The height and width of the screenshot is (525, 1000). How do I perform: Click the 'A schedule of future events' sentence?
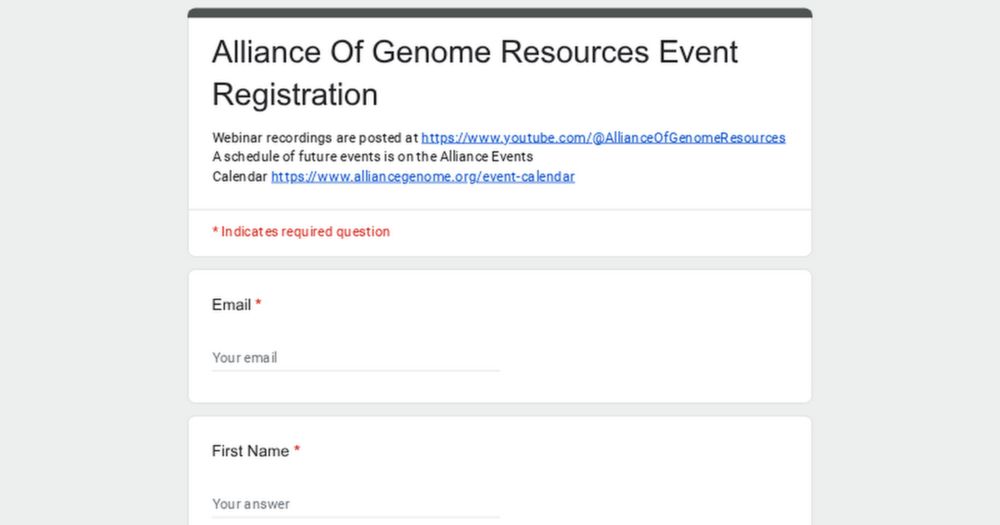point(372,157)
